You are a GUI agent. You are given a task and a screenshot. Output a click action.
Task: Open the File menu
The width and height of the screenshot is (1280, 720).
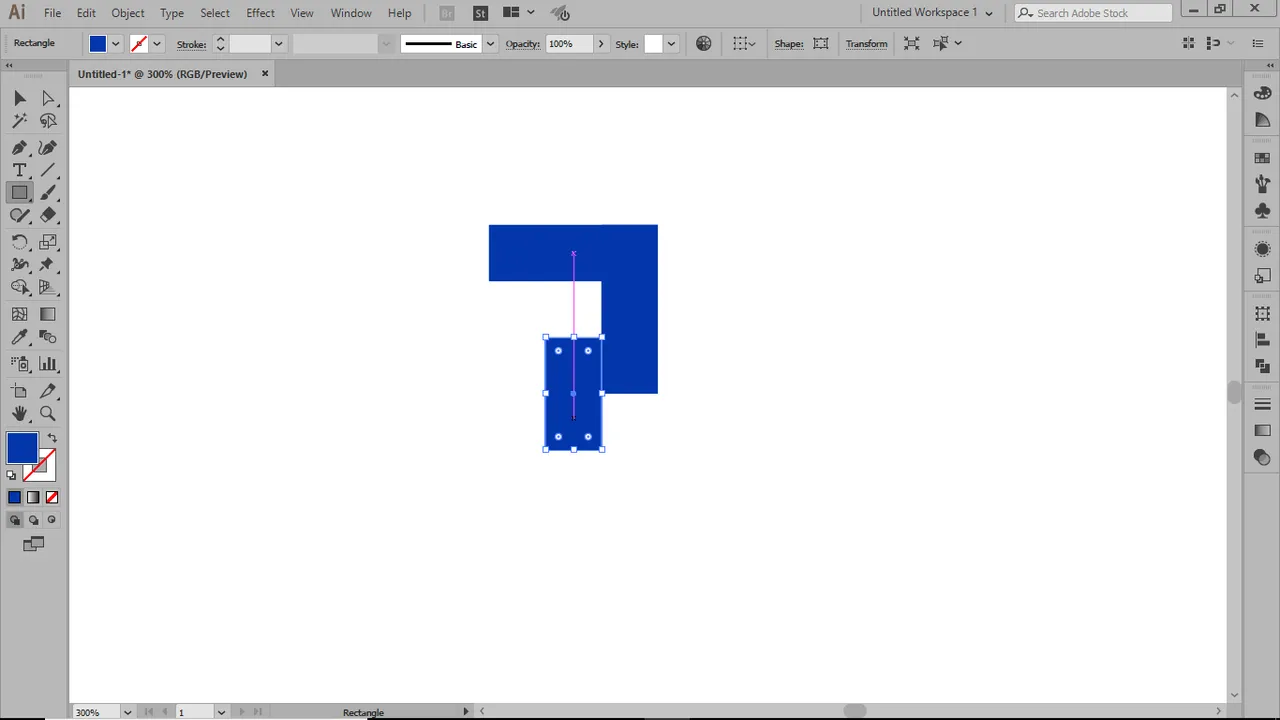52,13
